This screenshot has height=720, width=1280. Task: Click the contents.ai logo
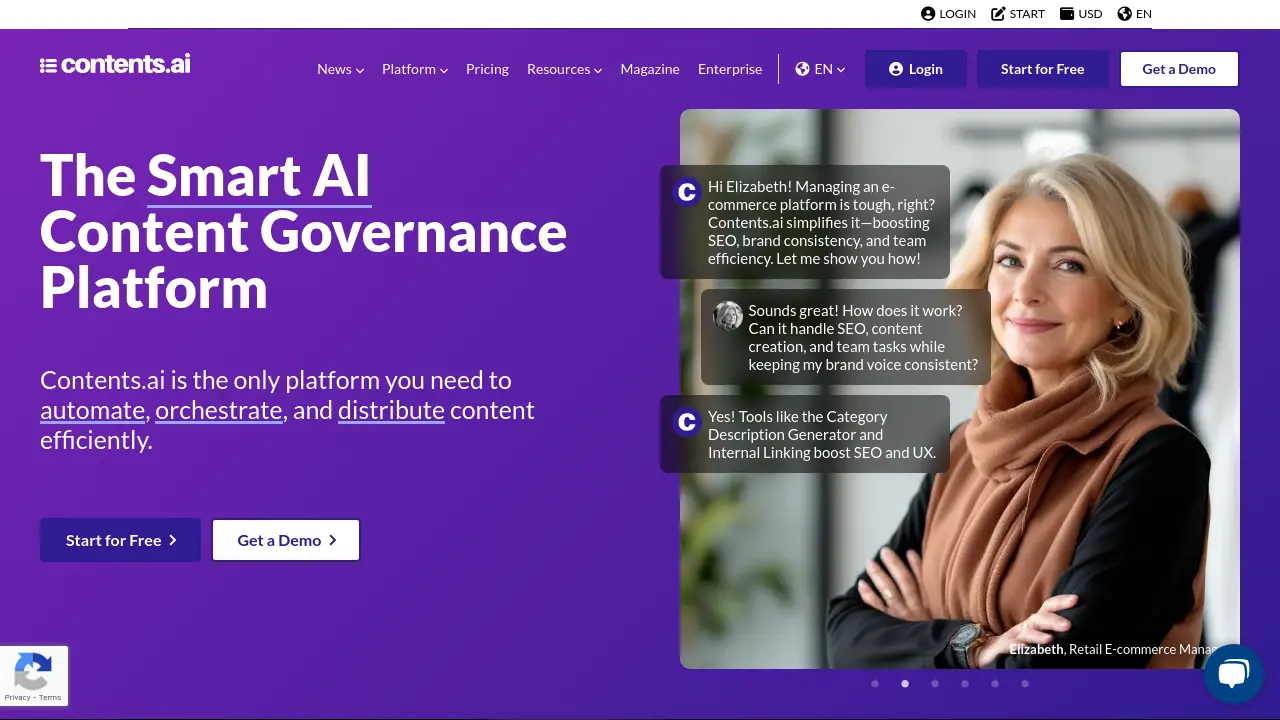pyautogui.click(x=115, y=65)
